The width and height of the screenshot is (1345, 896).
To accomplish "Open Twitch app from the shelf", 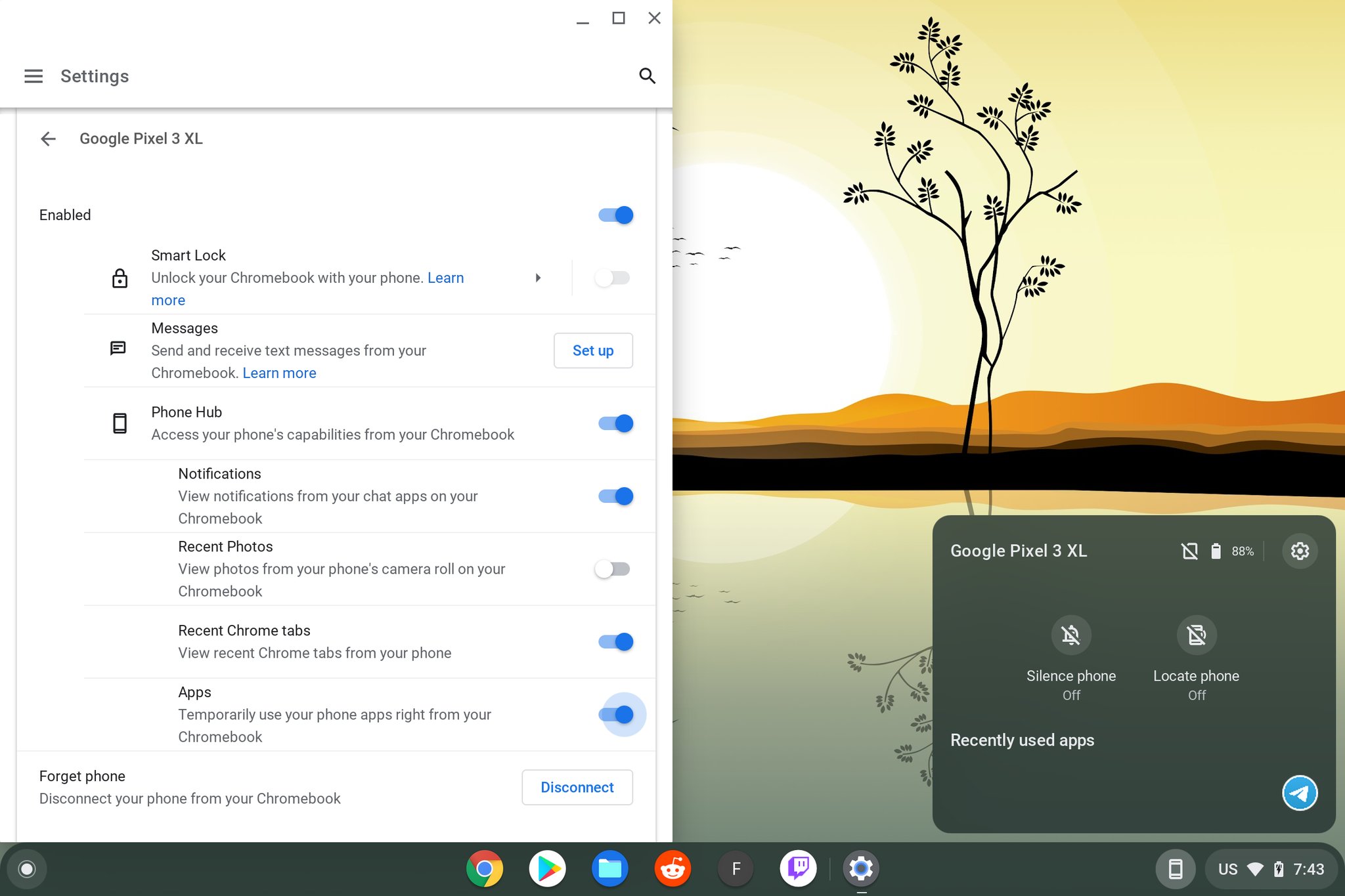I will tap(798, 868).
